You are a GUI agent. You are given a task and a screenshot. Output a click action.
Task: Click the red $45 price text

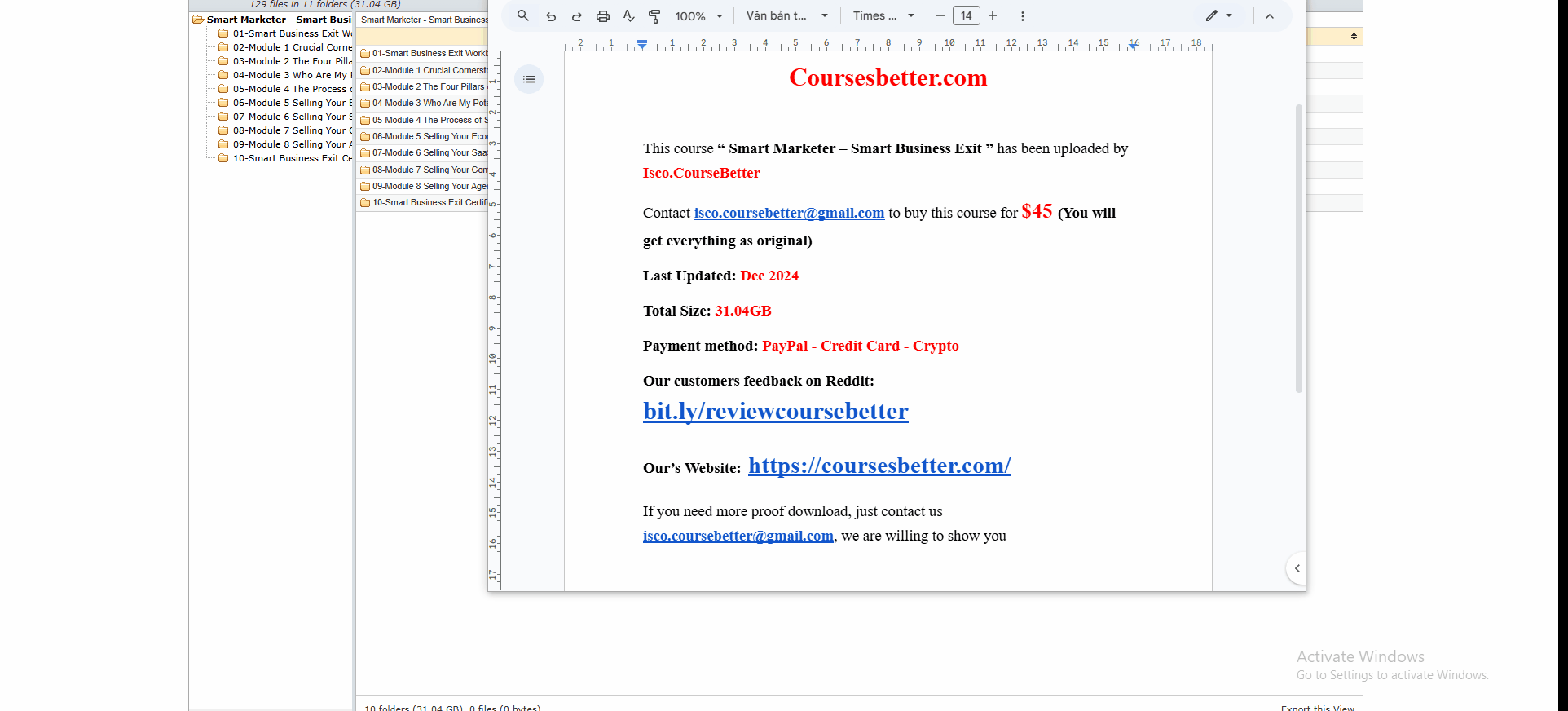1037,211
